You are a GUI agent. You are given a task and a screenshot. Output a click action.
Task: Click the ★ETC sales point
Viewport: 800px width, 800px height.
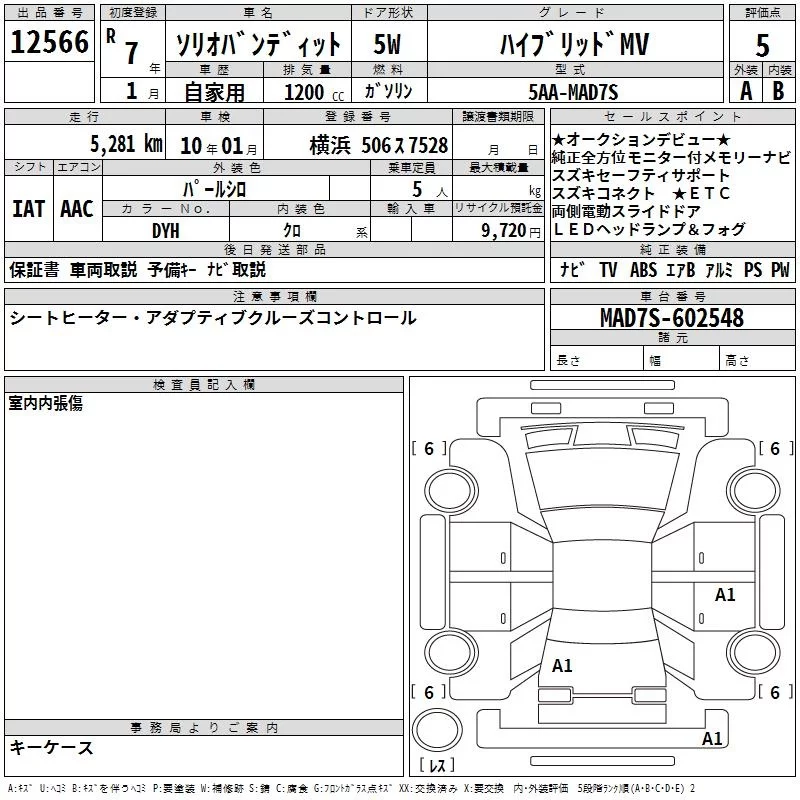[x=701, y=193]
